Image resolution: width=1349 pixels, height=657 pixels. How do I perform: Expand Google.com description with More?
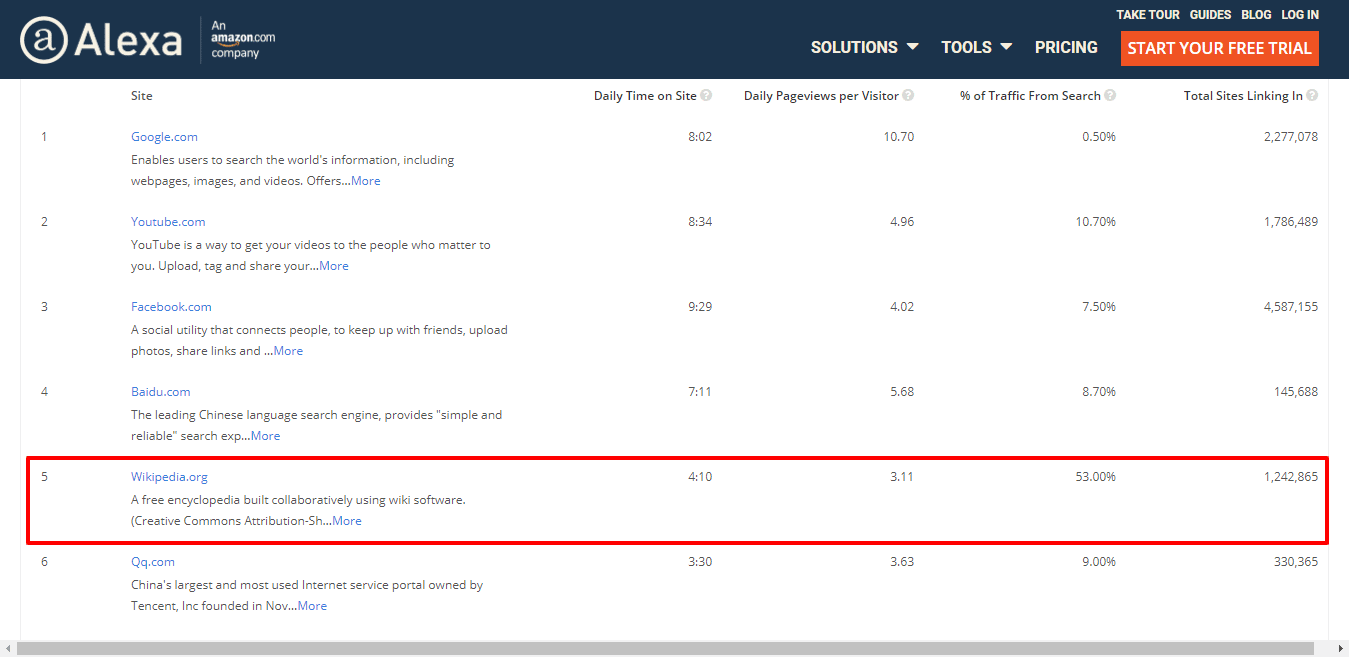pos(365,181)
